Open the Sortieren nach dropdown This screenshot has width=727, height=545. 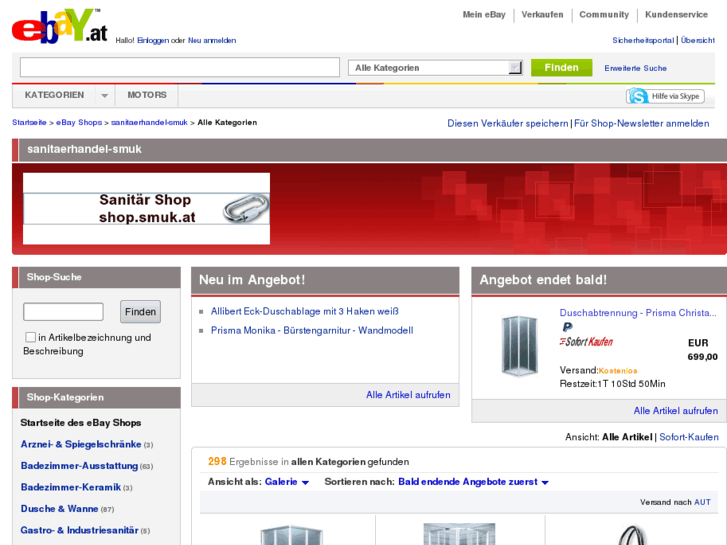473,482
